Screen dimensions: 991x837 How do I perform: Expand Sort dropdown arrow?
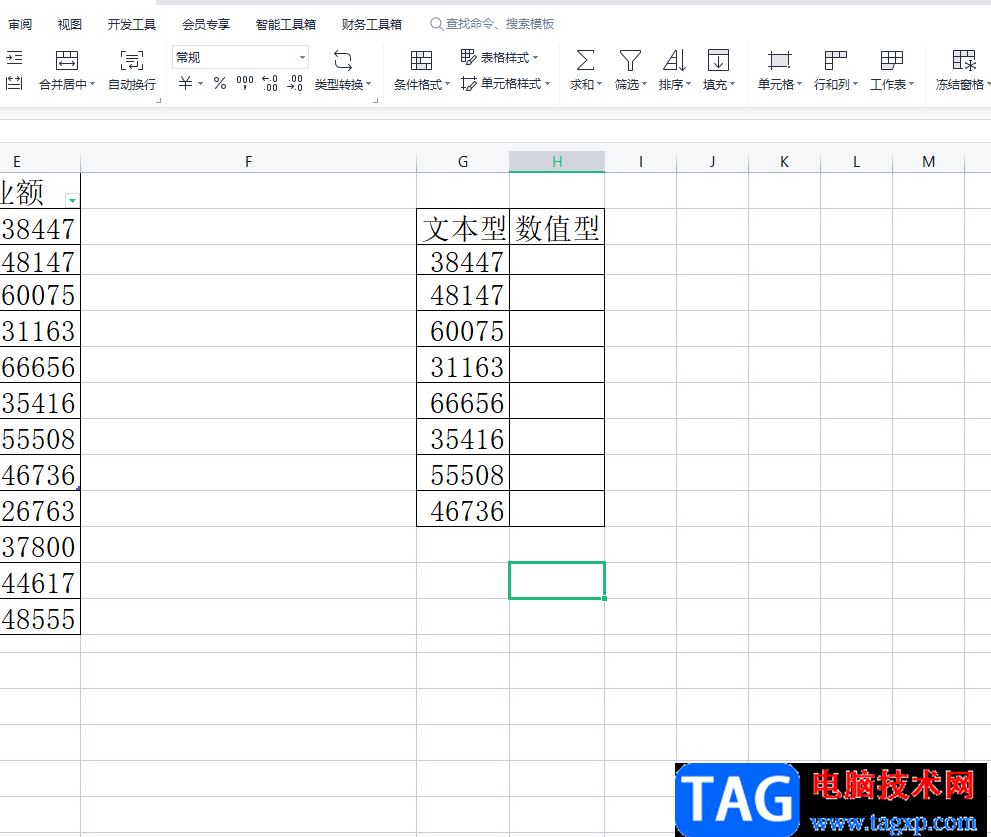(x=688, y=84)
